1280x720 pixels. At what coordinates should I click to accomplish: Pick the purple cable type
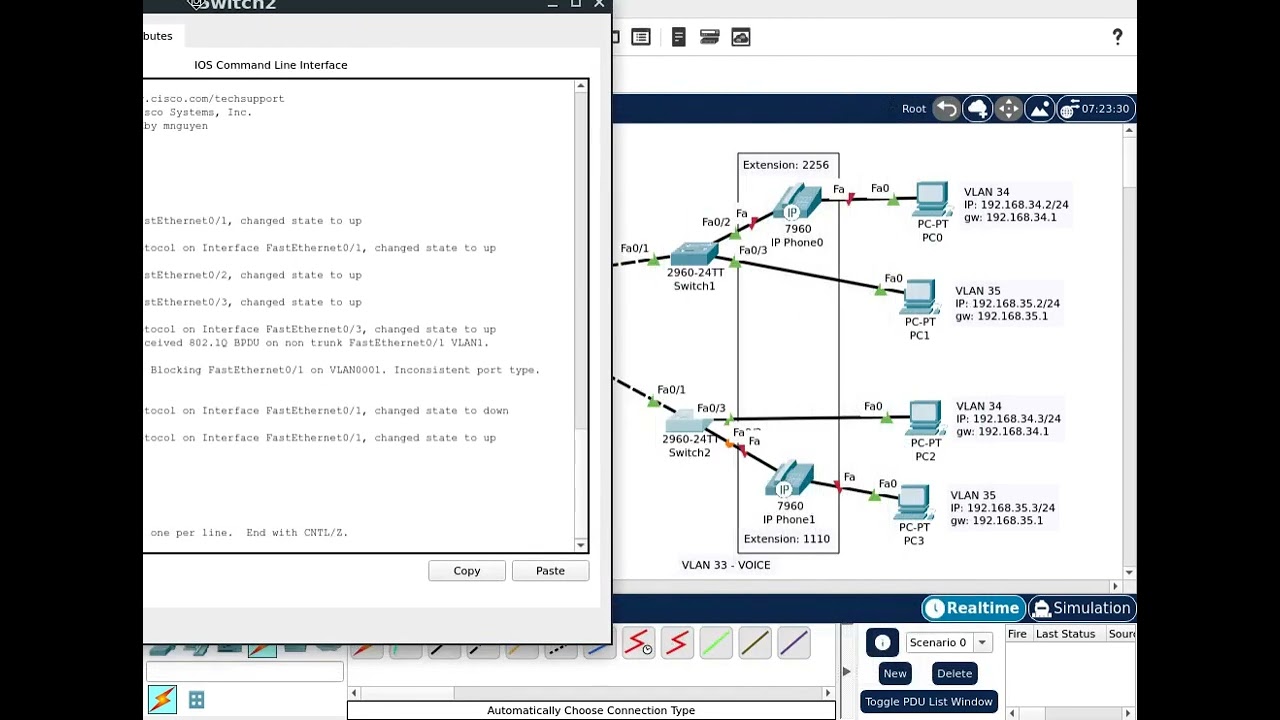pos(794,643)
